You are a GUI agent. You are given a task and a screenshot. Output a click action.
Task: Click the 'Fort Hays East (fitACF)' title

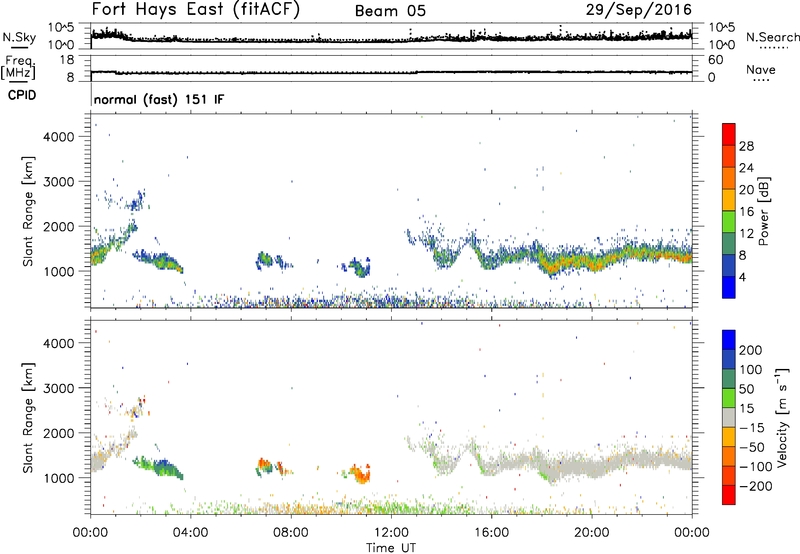click(x=196, y=10)
